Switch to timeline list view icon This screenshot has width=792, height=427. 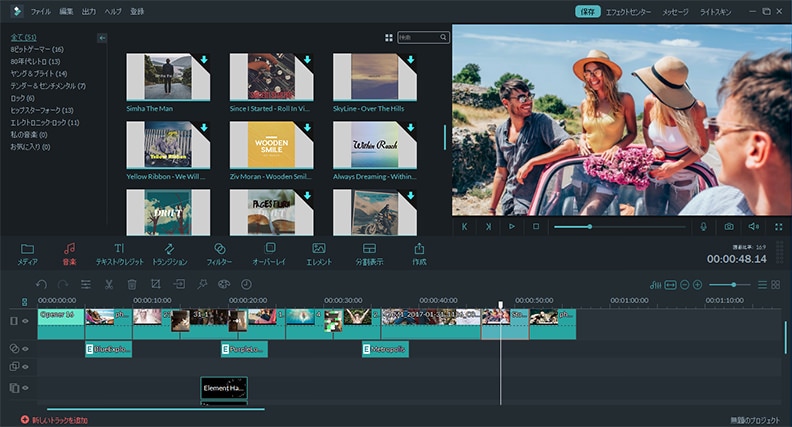click(x=762, y=285)
